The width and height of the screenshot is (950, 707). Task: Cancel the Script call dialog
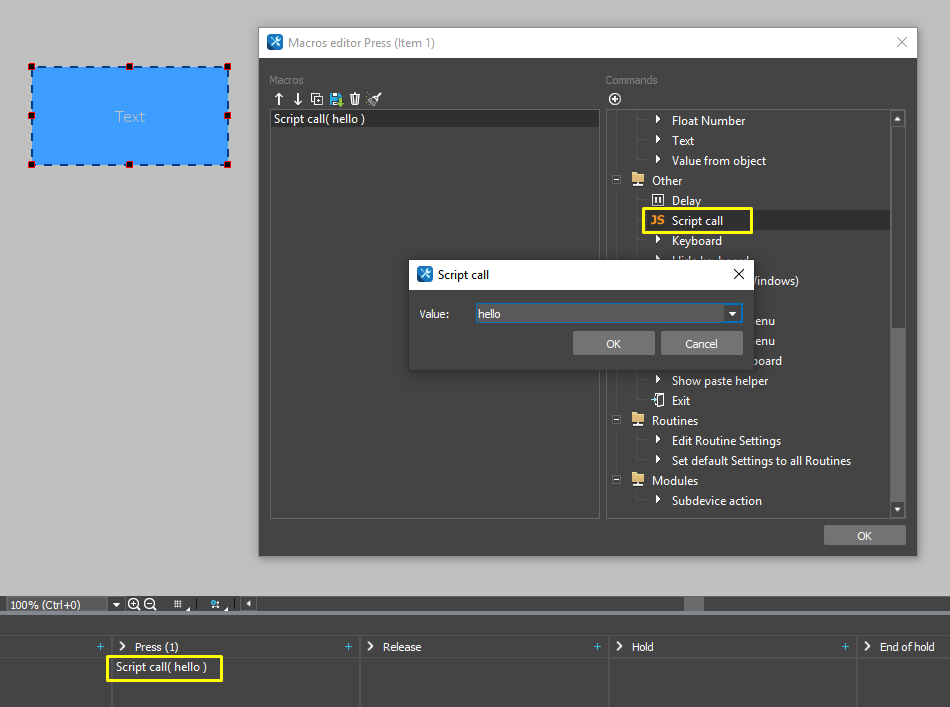point(701,342)
